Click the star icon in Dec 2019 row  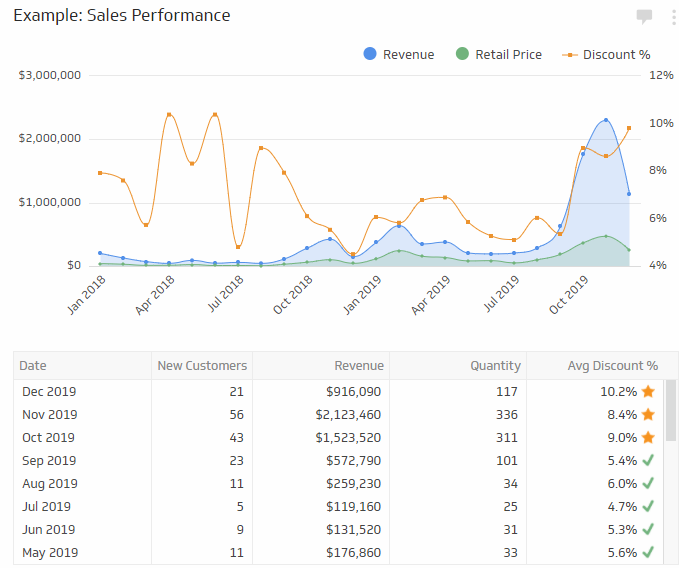pyautogui.click(x=648, y=391)
